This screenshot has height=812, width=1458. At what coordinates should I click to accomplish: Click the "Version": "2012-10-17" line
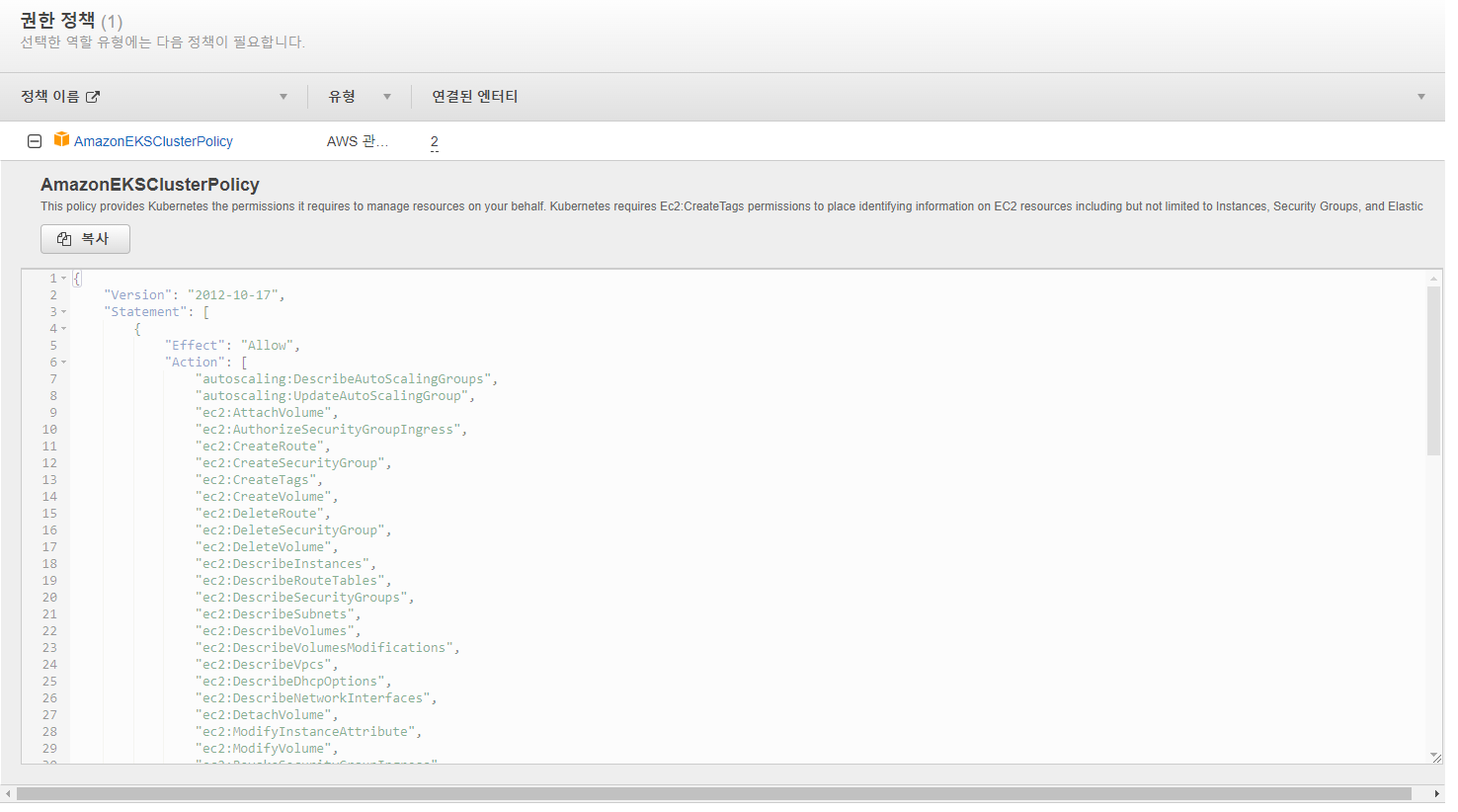coord(195,295)
